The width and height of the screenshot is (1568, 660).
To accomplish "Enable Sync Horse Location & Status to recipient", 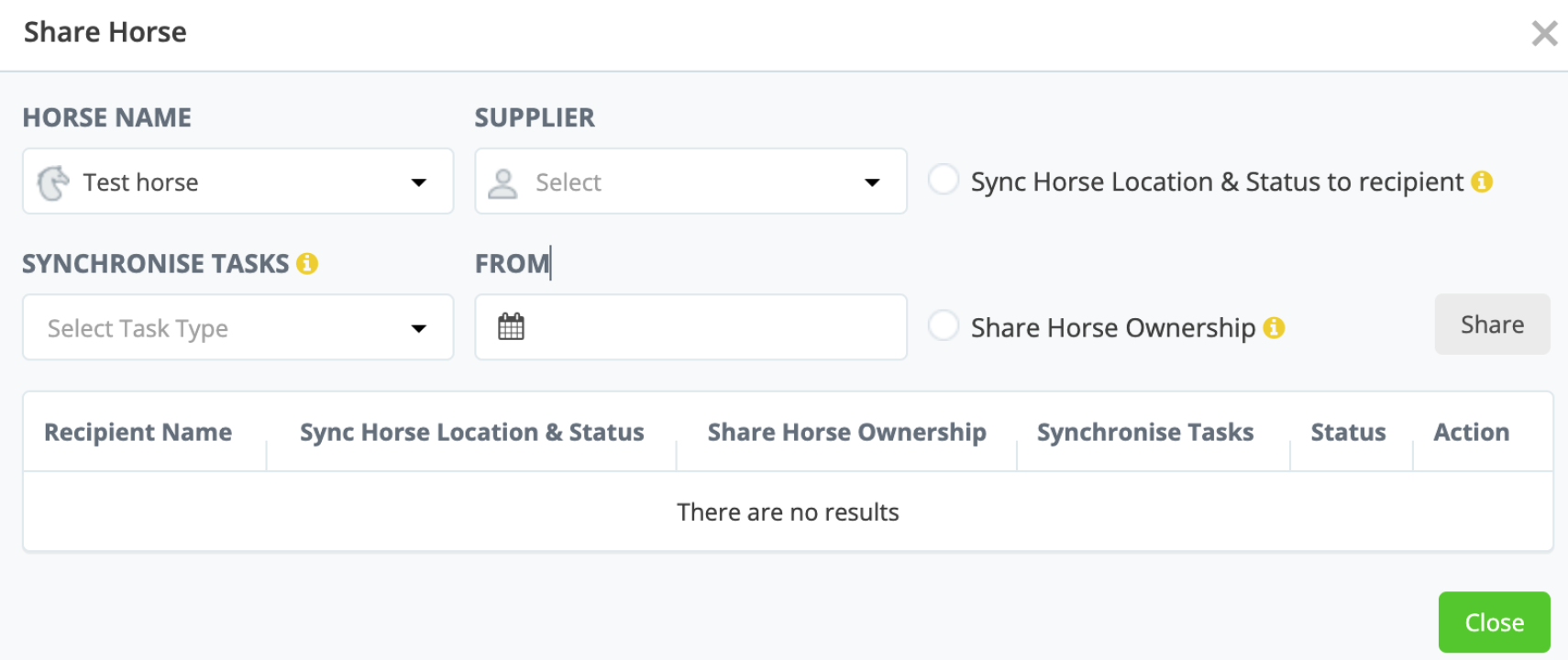I will 944,180.
